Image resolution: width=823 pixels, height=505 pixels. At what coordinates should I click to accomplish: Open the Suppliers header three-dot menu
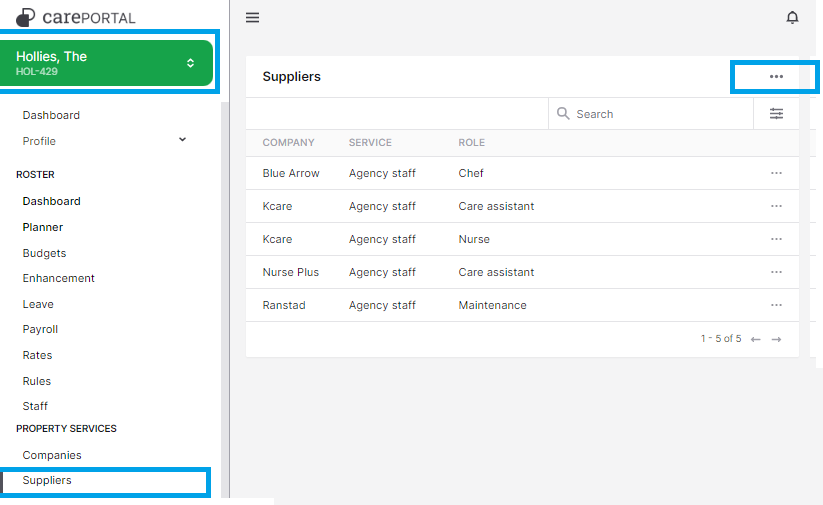click(x=776, y=77)
